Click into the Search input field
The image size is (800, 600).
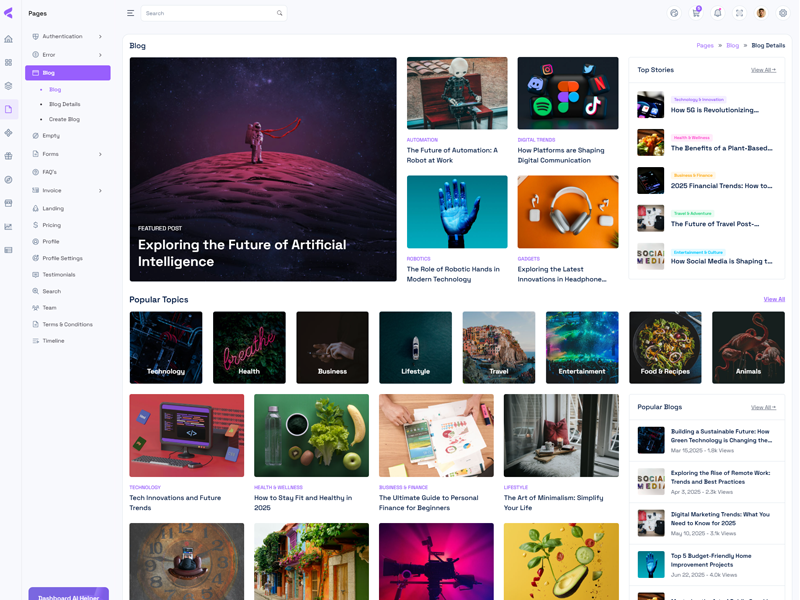point(207,13)
